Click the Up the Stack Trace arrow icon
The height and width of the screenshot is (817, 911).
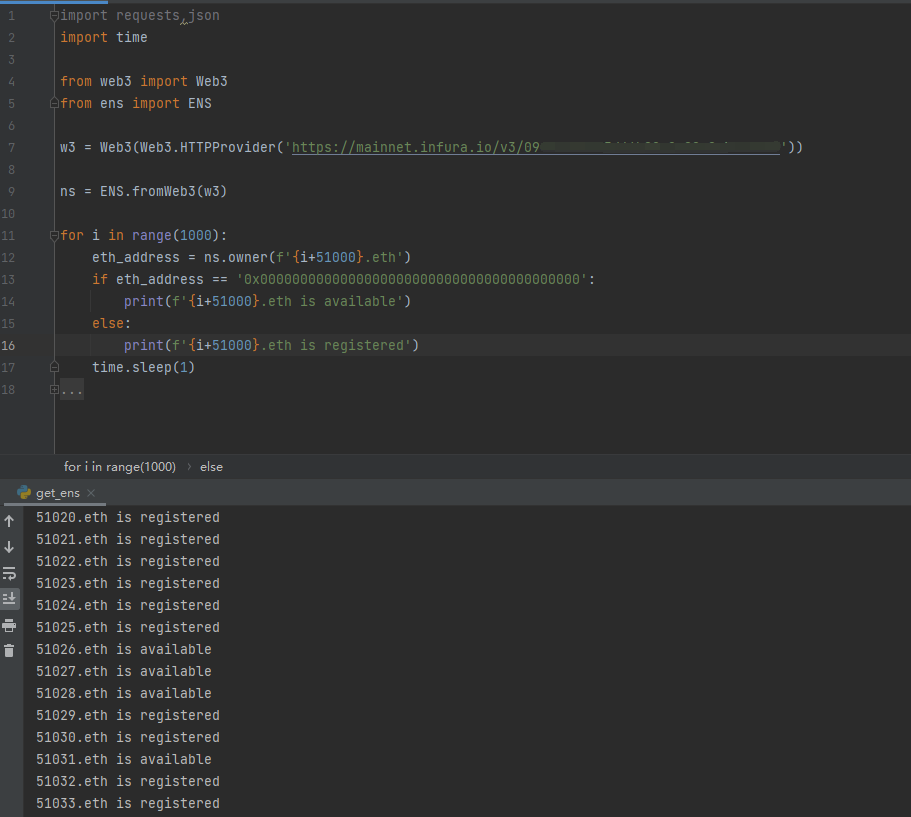[x=9, y=521]
